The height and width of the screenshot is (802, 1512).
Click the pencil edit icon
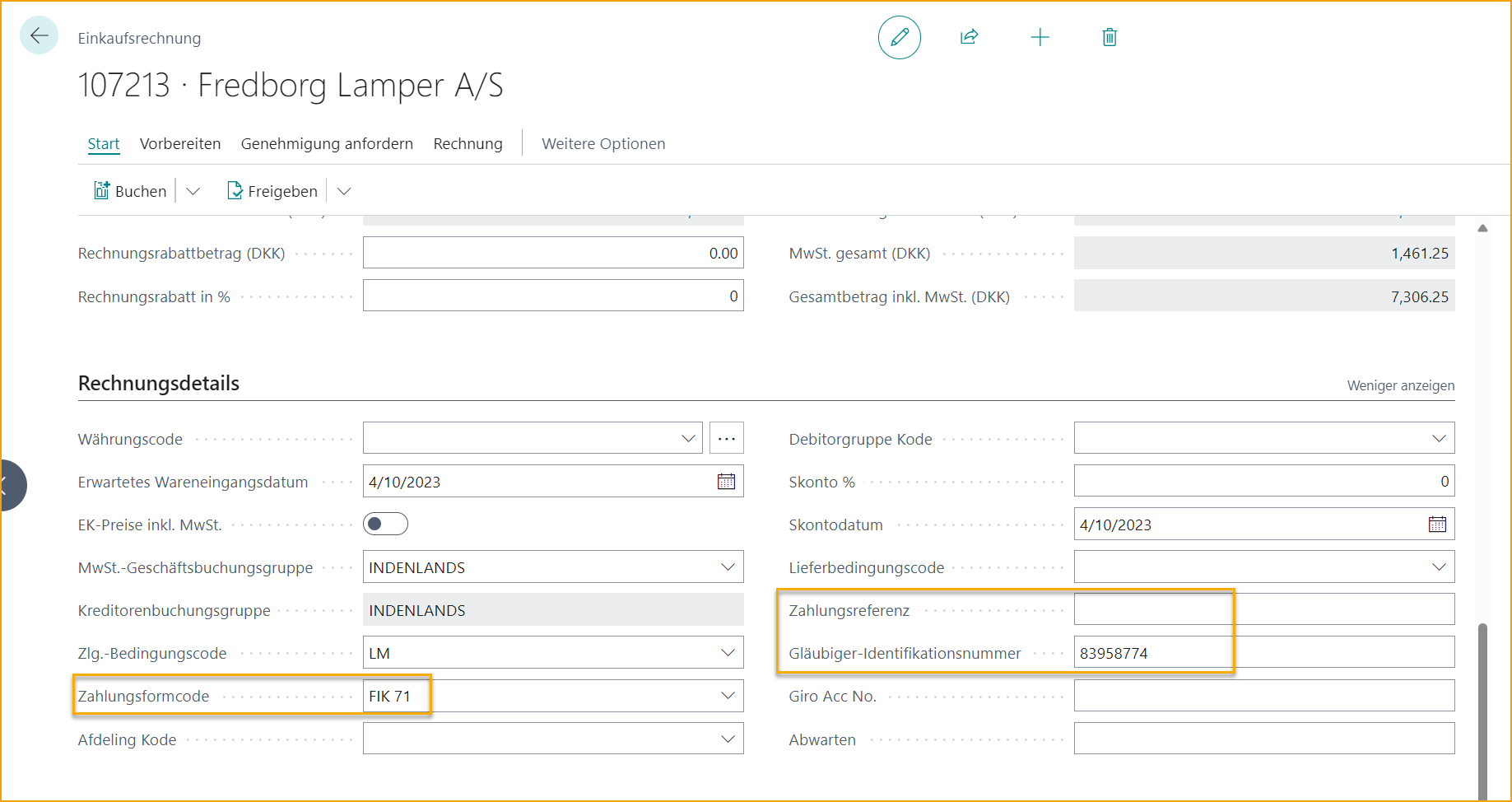tap(899, 37)
